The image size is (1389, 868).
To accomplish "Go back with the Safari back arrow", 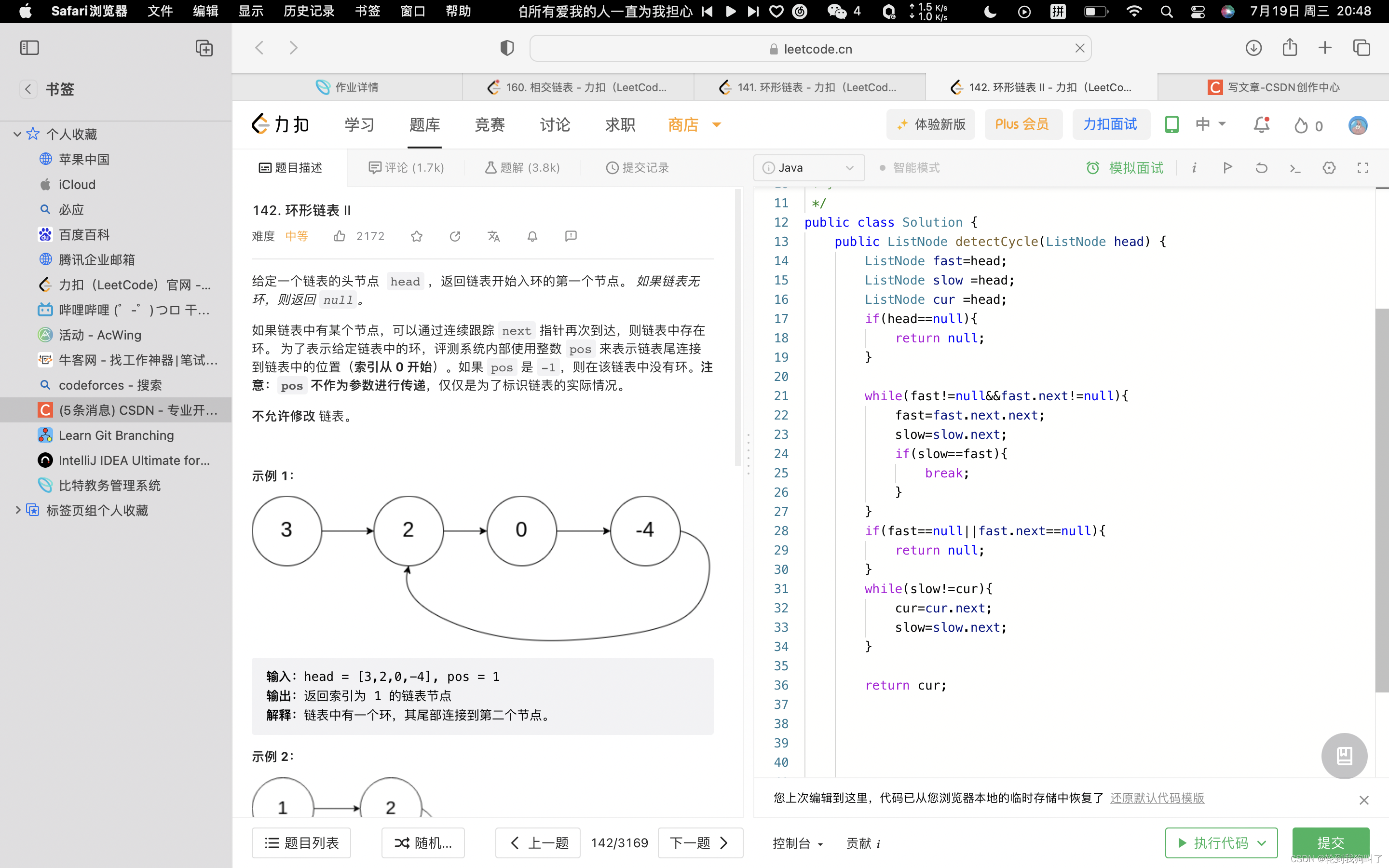I will (259, 48).
